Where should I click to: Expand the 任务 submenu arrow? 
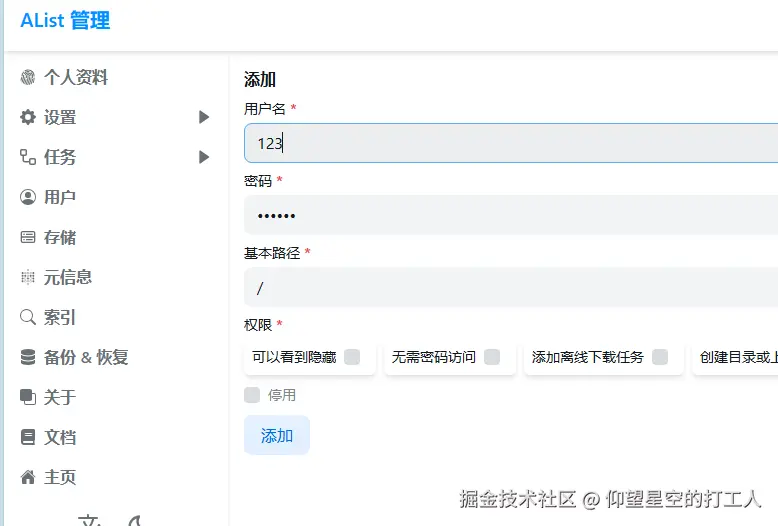pos(203,157)
